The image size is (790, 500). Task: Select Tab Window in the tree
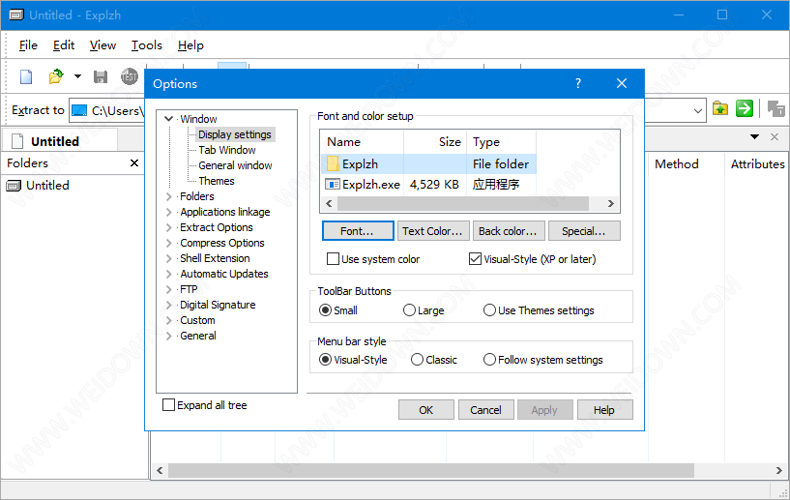[x=227, y=150]
